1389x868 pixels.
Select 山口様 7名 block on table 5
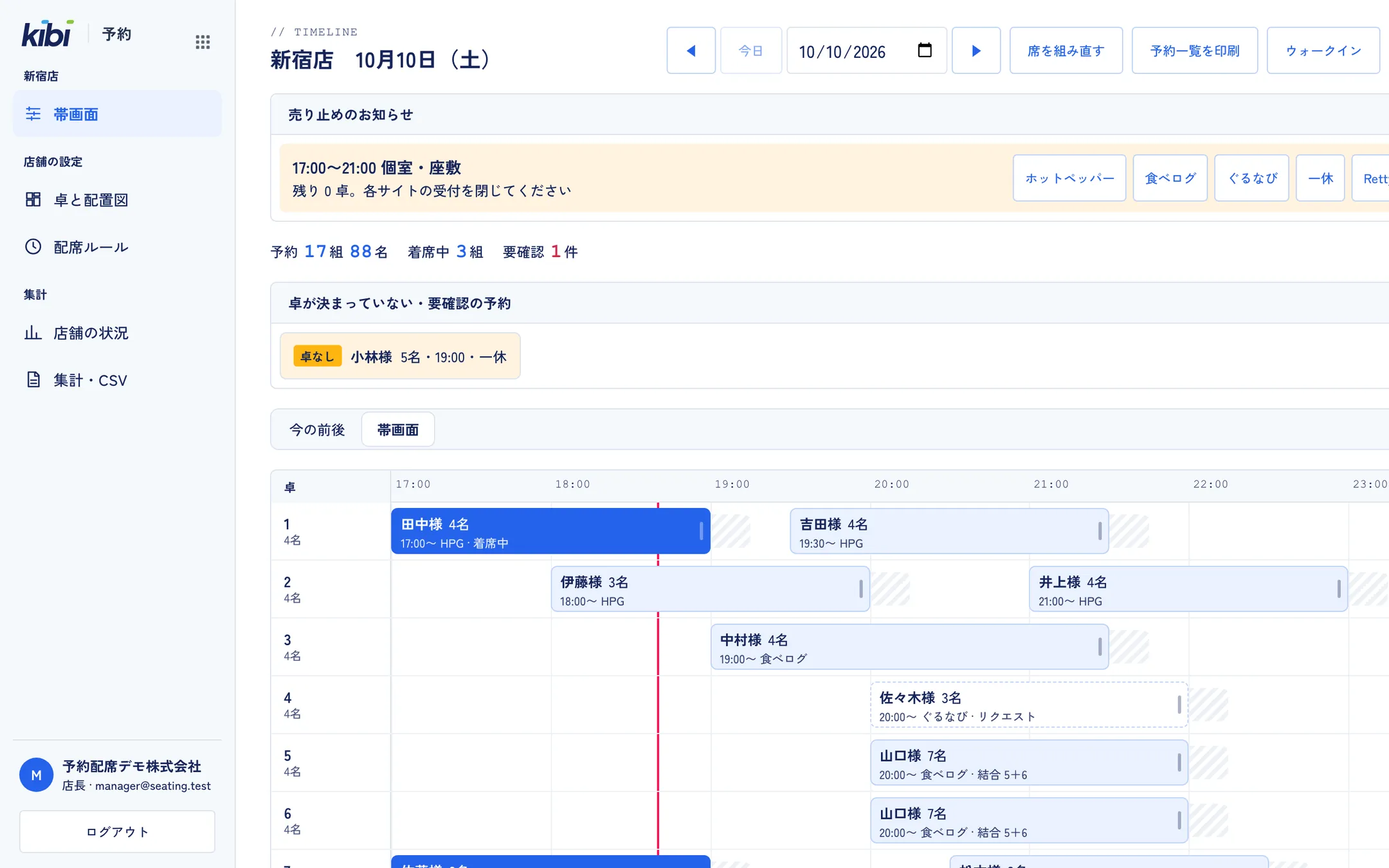tap(1029, 763)
